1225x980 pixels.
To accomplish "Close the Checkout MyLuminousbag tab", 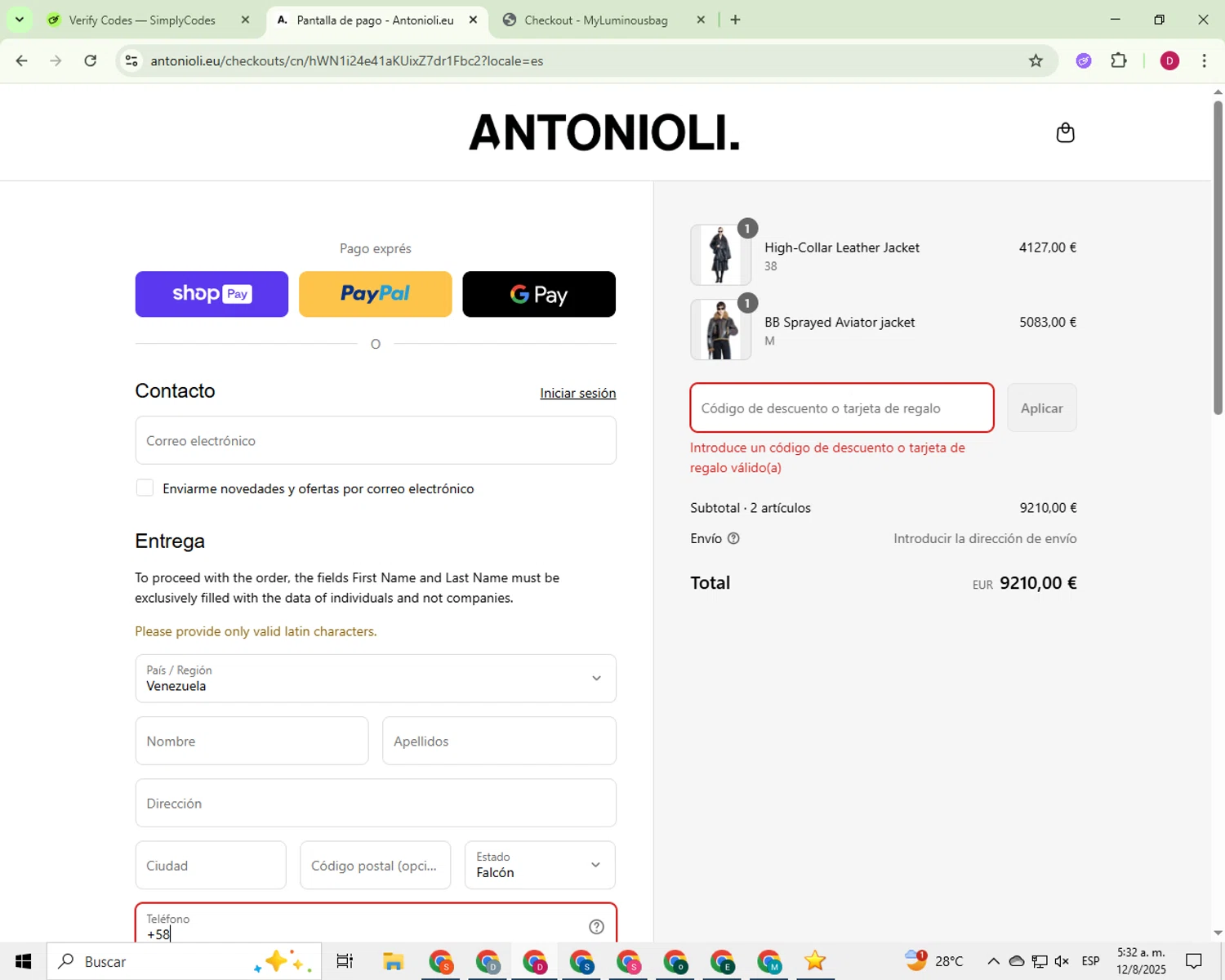I will (700, 20).
